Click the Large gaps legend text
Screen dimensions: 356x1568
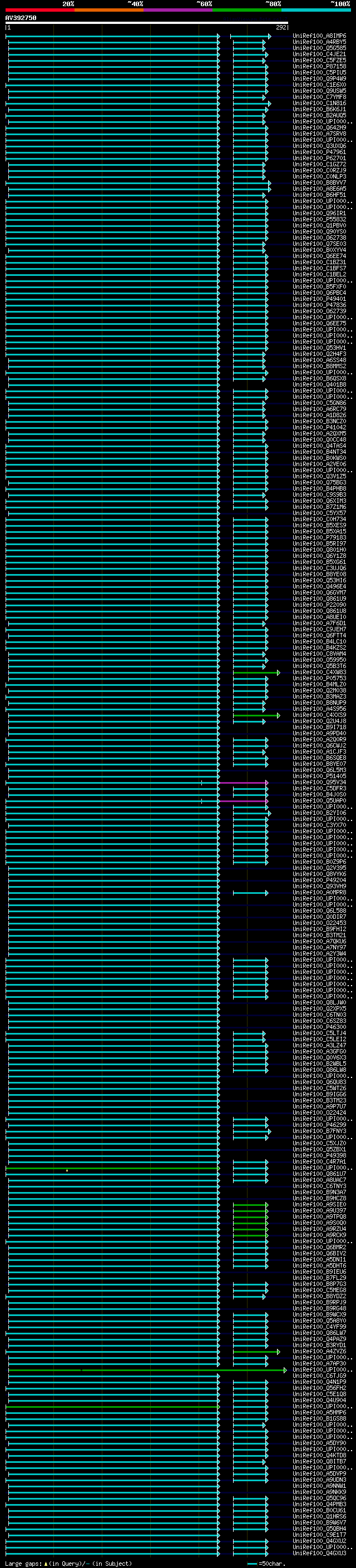tap(68, 1564)
